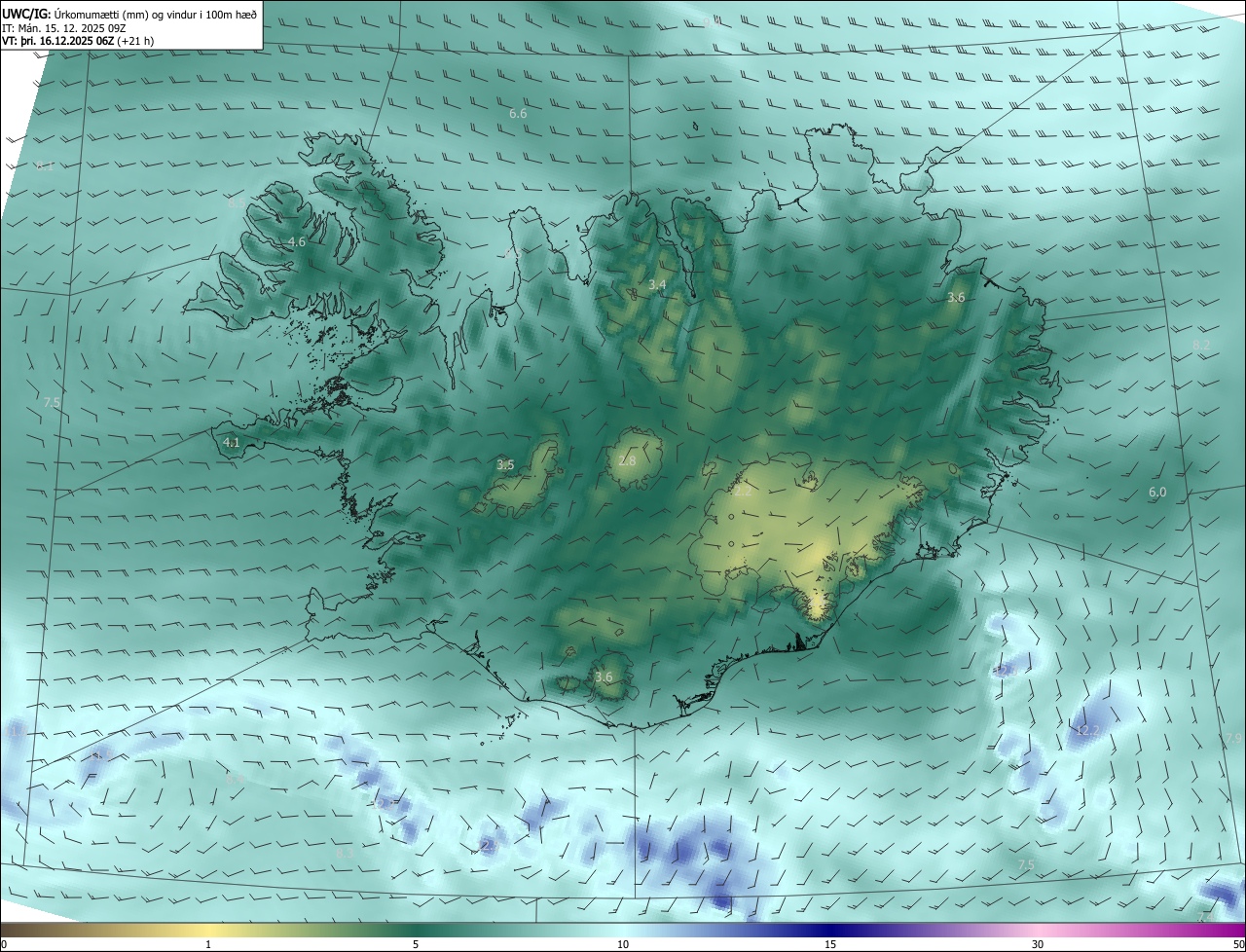This screenshot has height=952, width=1246.
Task: Click the 2.8 value on the glacier
Action: pos(627,460)
